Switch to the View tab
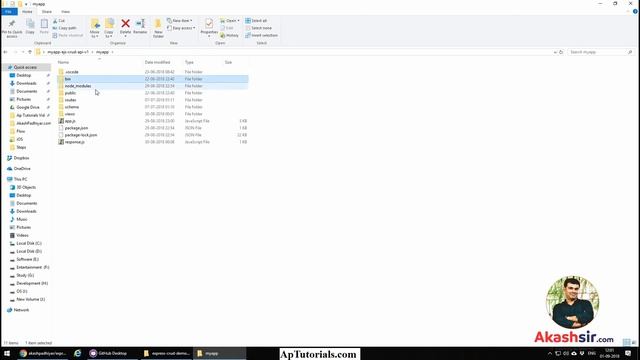The image size is (640, 360). click(65, 11)
